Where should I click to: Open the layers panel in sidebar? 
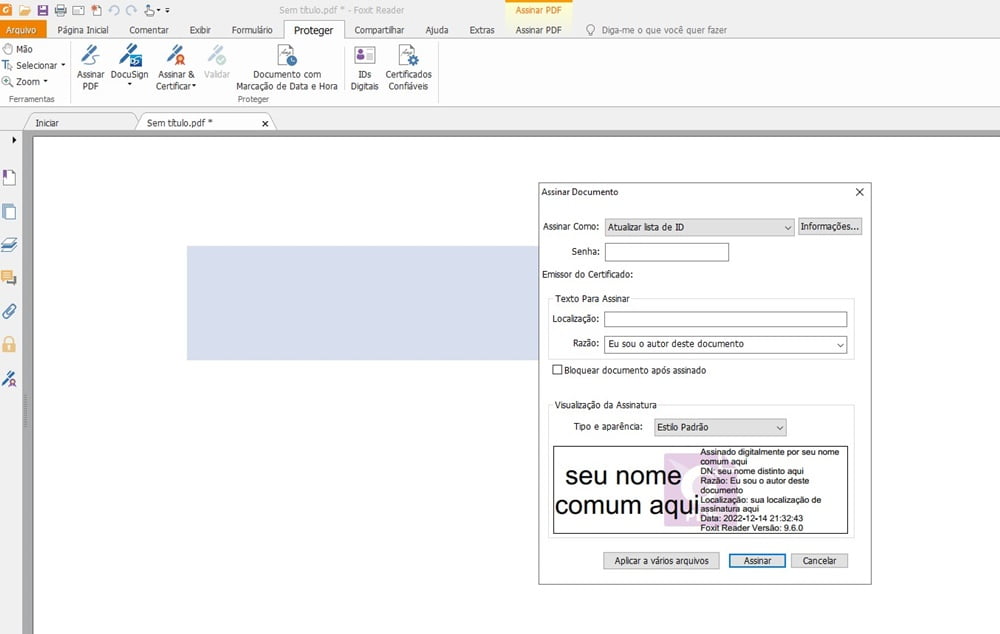[x=9, y=244]
